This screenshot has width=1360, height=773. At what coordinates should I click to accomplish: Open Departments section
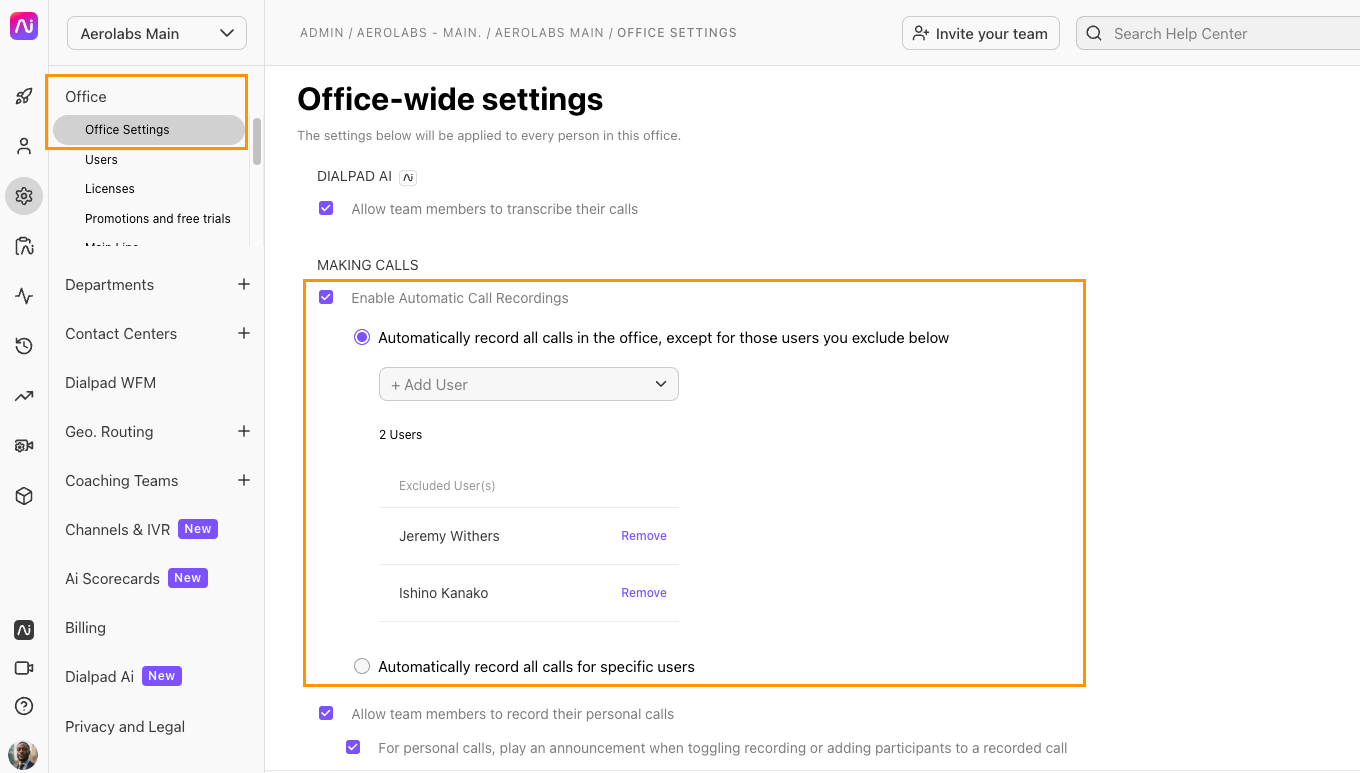coord(110,285)
